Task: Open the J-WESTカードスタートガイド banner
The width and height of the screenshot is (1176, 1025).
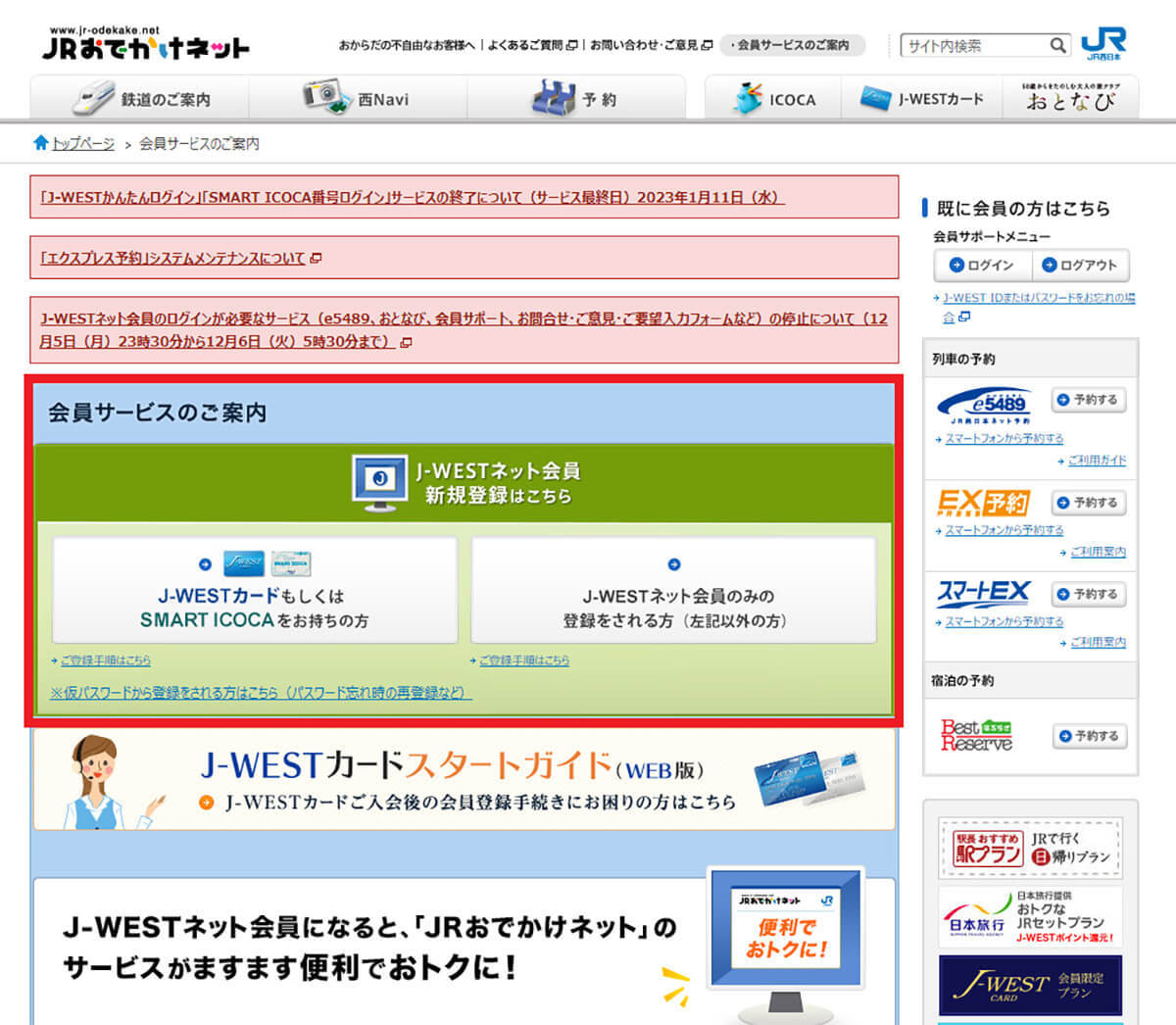Action: tap(465, 781)
